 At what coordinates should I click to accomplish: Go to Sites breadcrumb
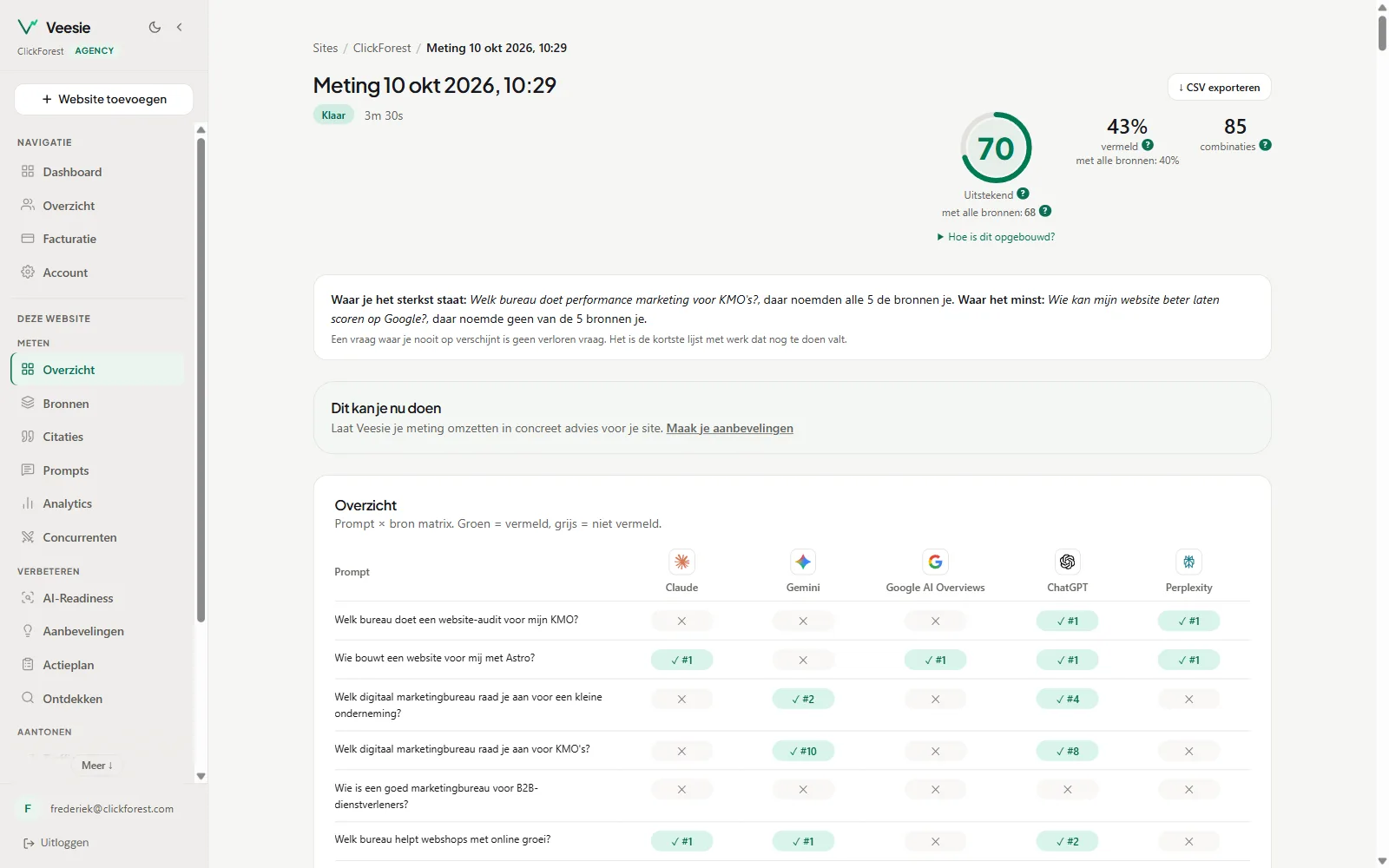[x=326, y=48]
